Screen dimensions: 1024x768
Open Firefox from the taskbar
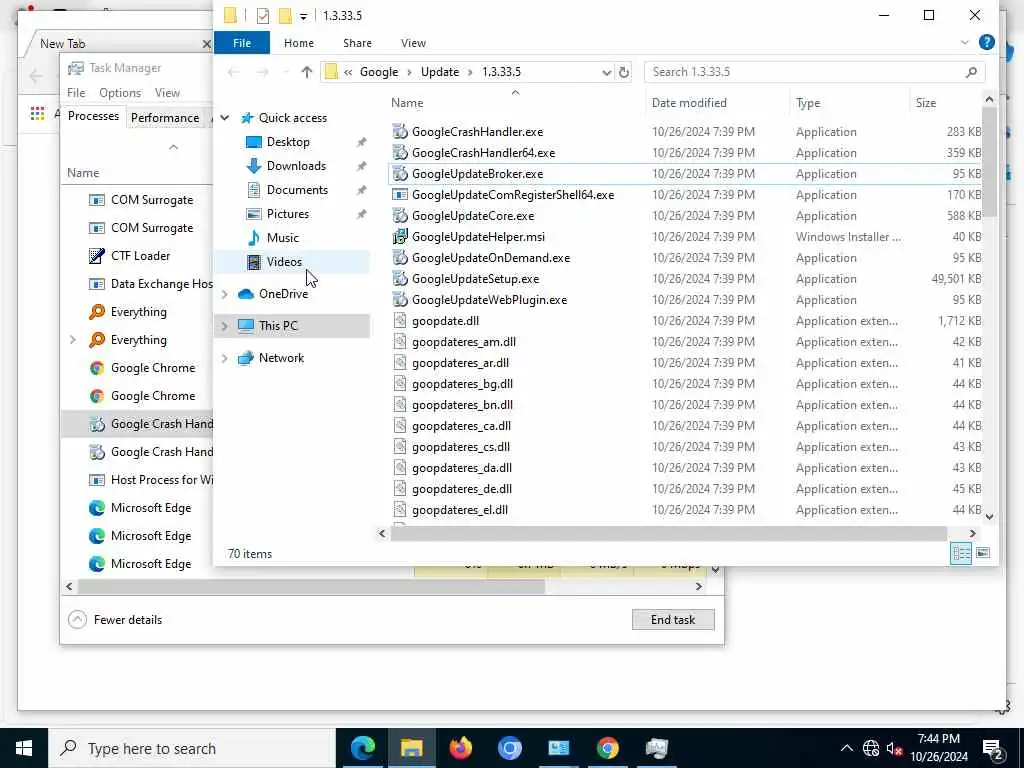[460, 748]
